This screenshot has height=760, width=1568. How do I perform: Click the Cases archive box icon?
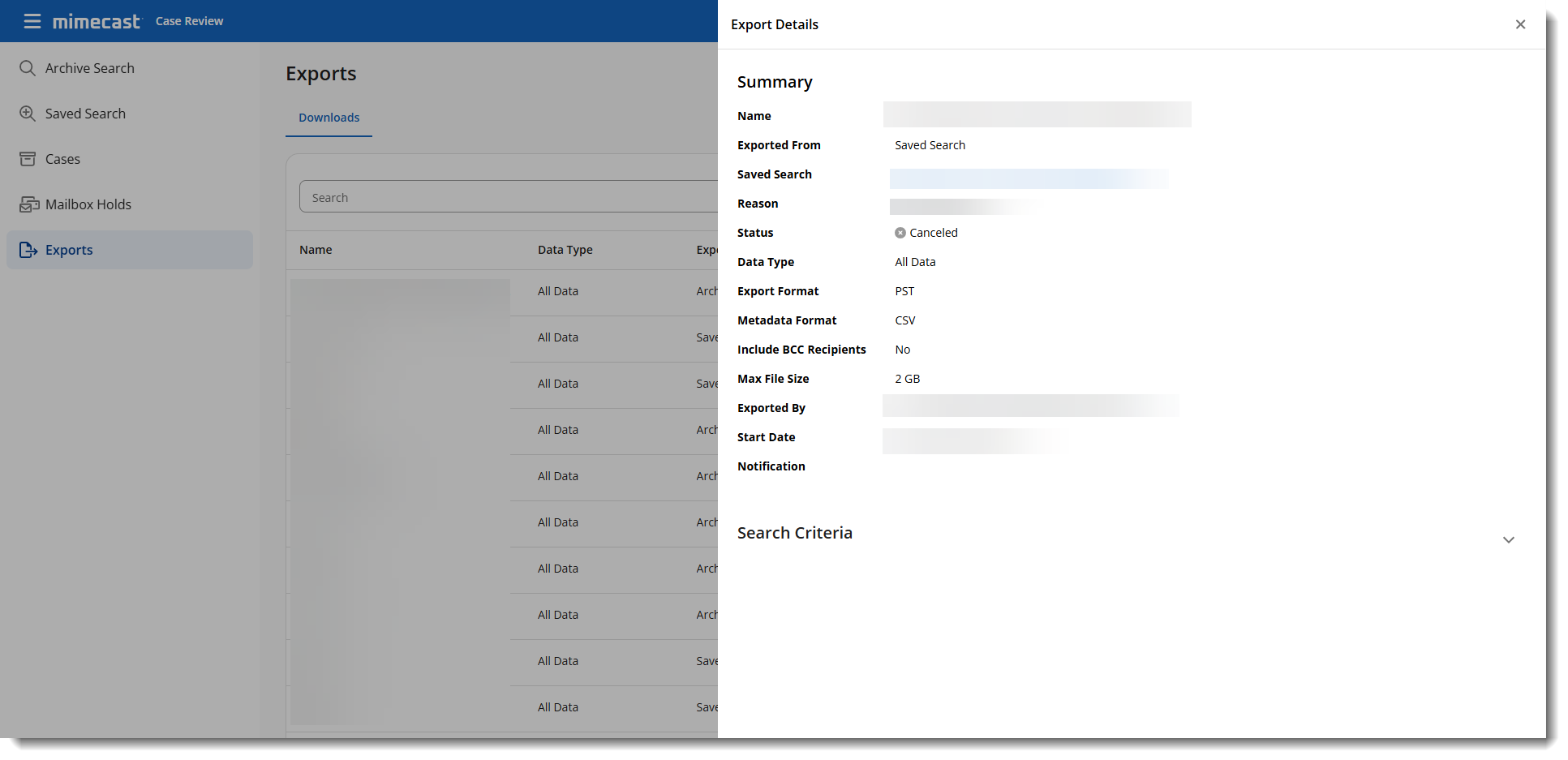(x=28, y=159)
